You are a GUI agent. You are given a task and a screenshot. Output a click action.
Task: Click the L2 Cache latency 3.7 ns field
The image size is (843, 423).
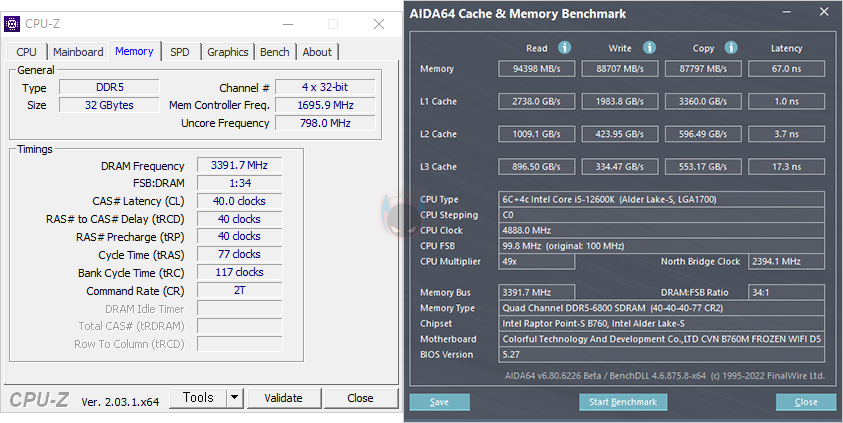(787, 134)
